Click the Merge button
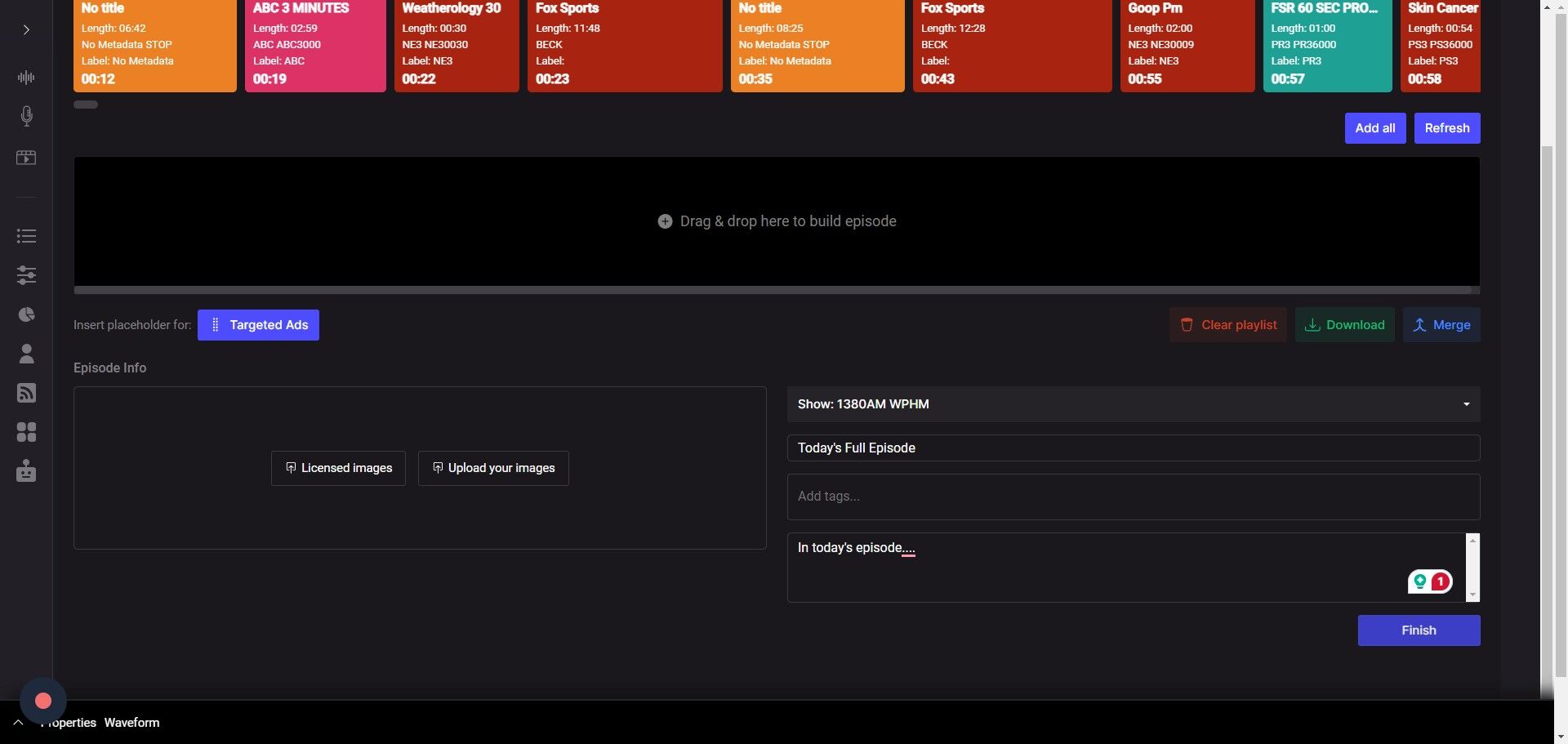 click(x=1441, y=325)
